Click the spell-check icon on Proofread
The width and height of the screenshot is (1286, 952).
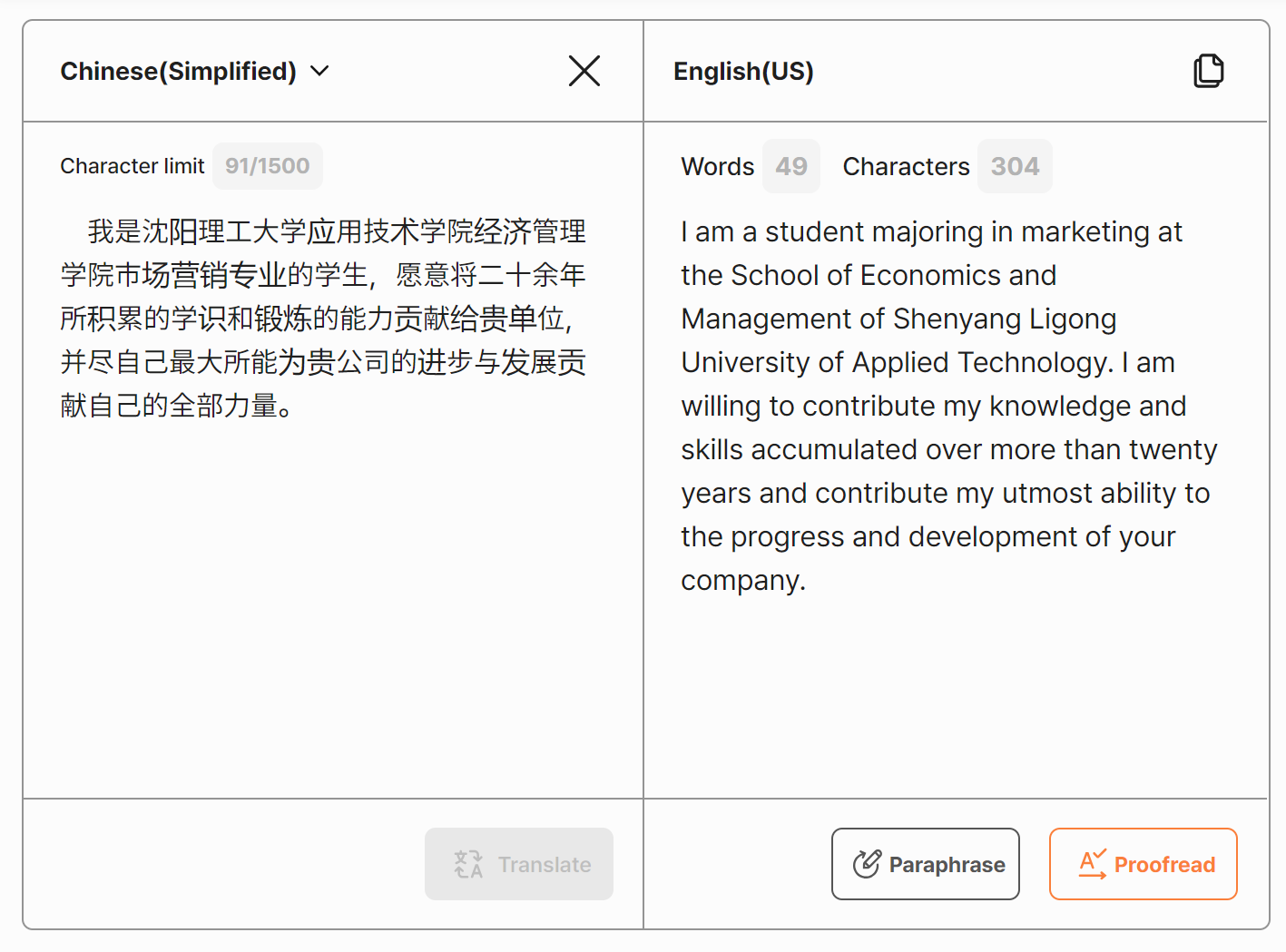tap(1093, 863)
